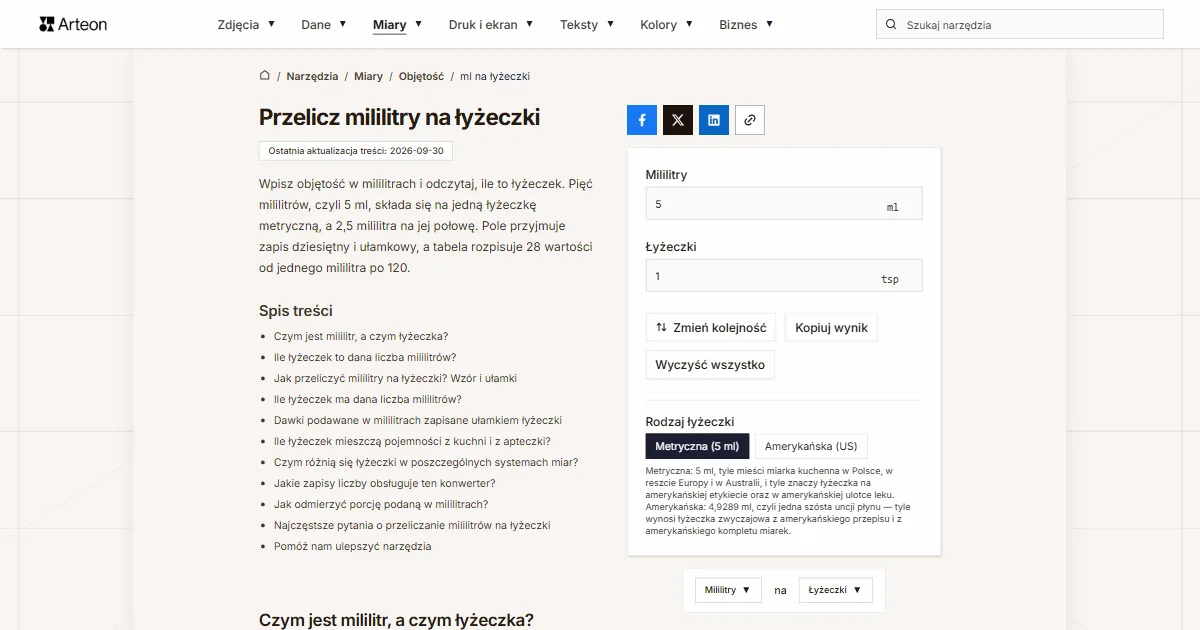
Task: Open the Zdjęcia menu
Action: [x=246, y=25]
